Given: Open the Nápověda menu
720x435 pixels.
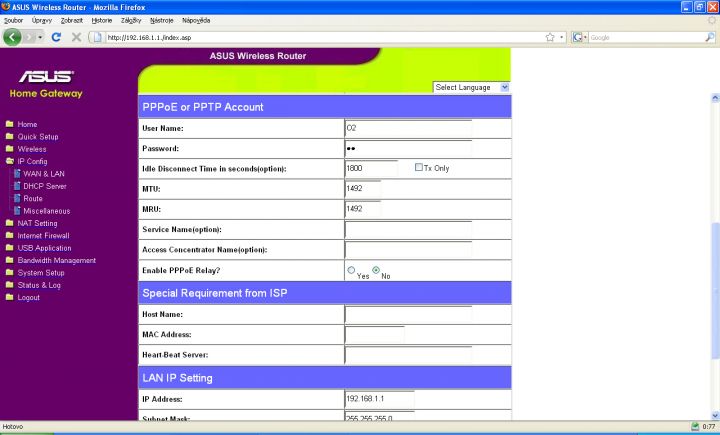Looking at the screenshot, I should coord(196,21).
